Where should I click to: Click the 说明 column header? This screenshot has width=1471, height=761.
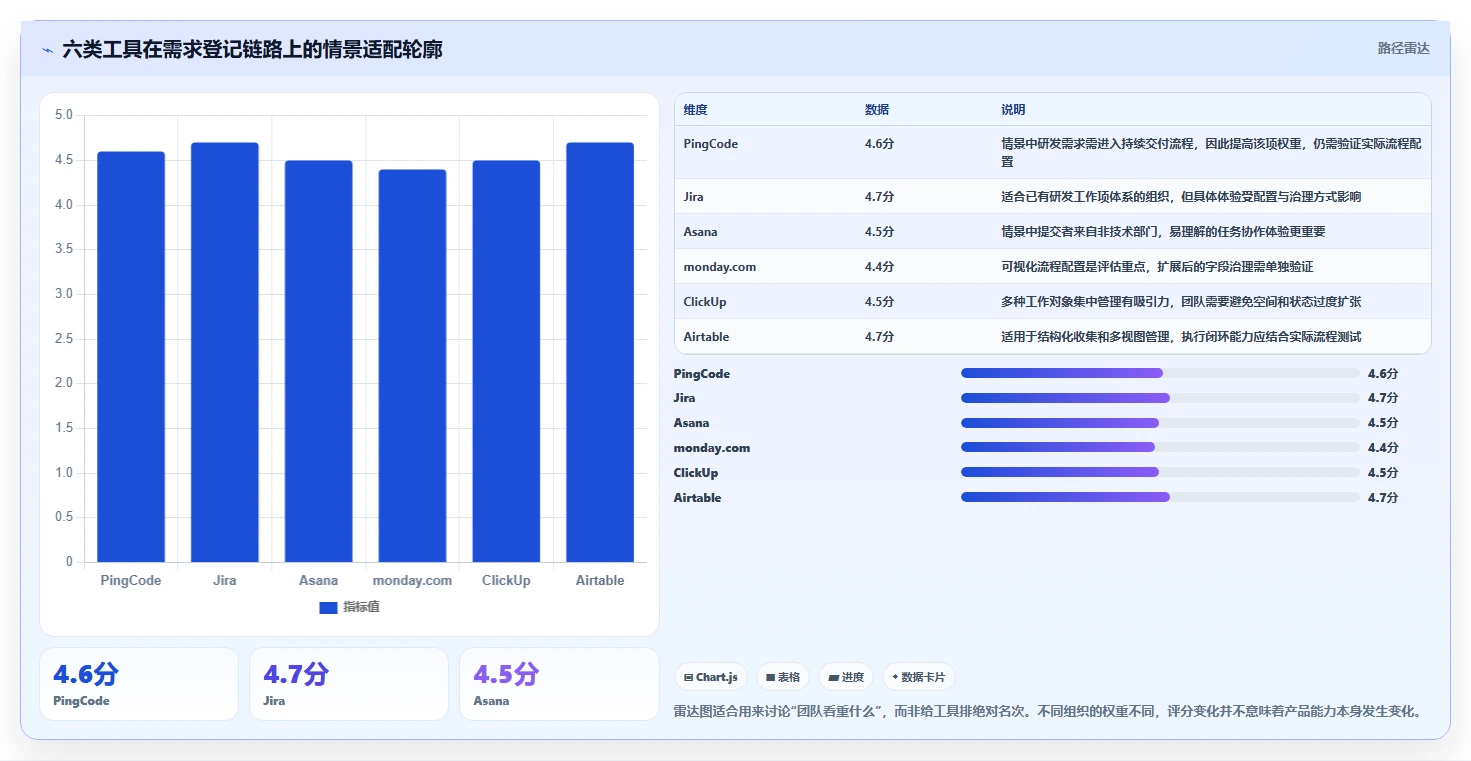1013,110
